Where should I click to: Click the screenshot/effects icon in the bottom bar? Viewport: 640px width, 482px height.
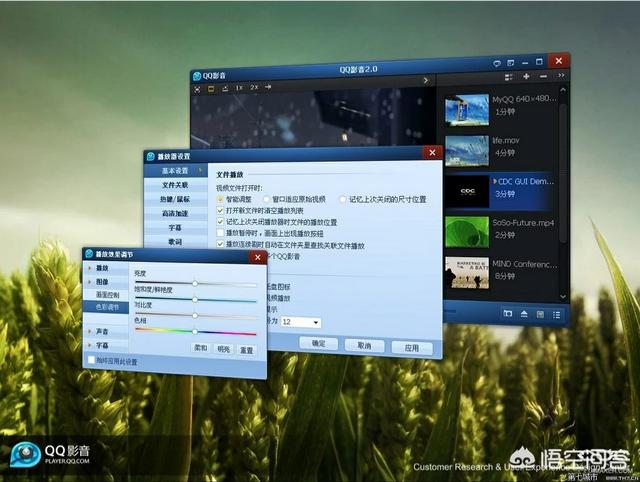pyautogui.click(x=540, y=314)
